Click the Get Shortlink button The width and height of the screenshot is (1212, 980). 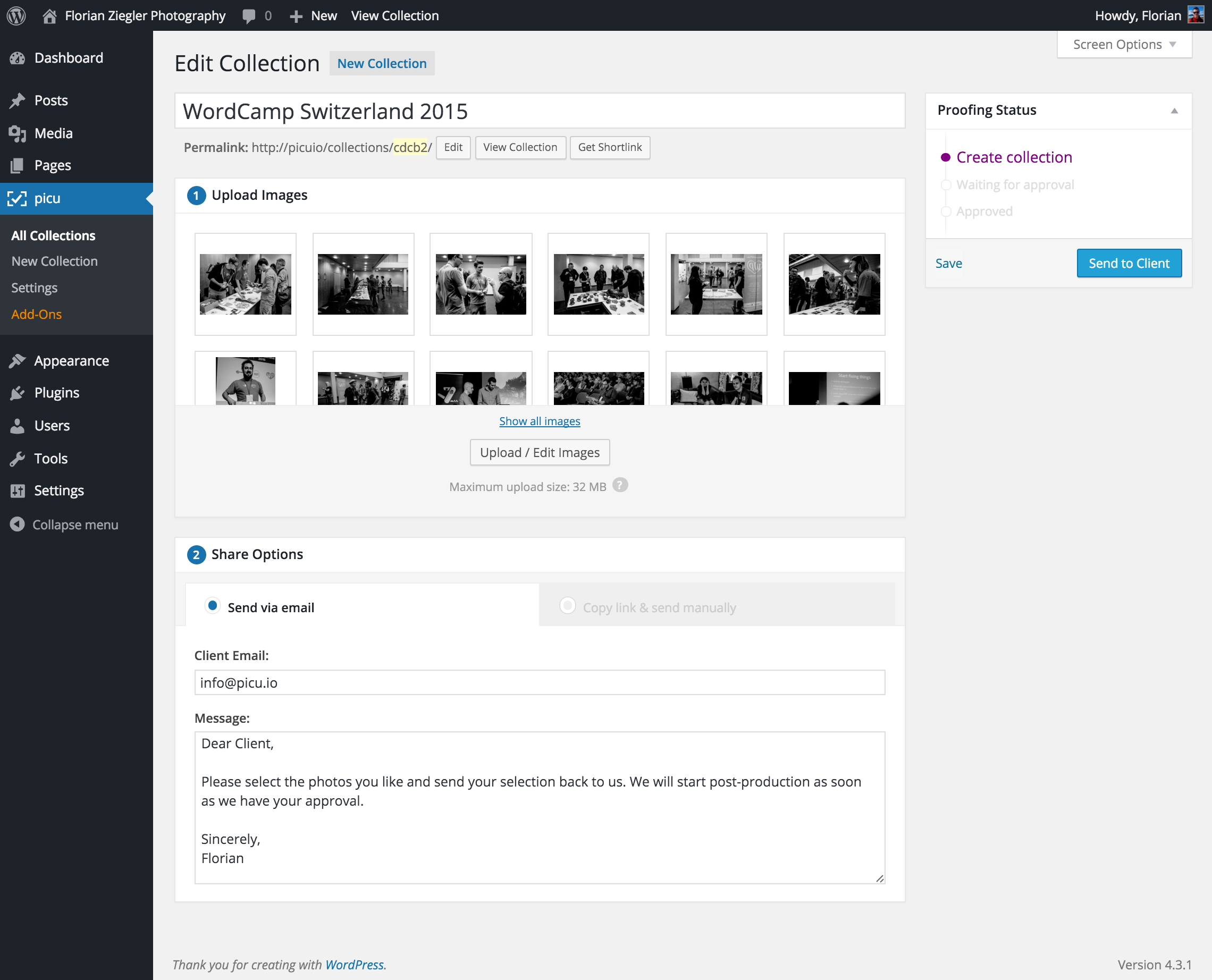[x=610, y=147]
